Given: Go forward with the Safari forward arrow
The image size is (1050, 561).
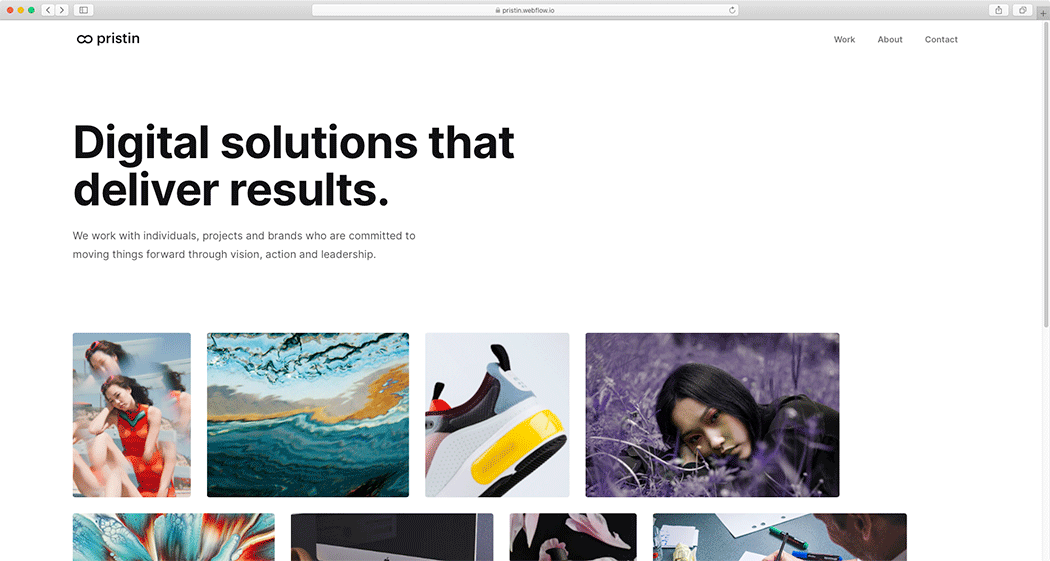Looking at the screenshot, I should (62, 10).
